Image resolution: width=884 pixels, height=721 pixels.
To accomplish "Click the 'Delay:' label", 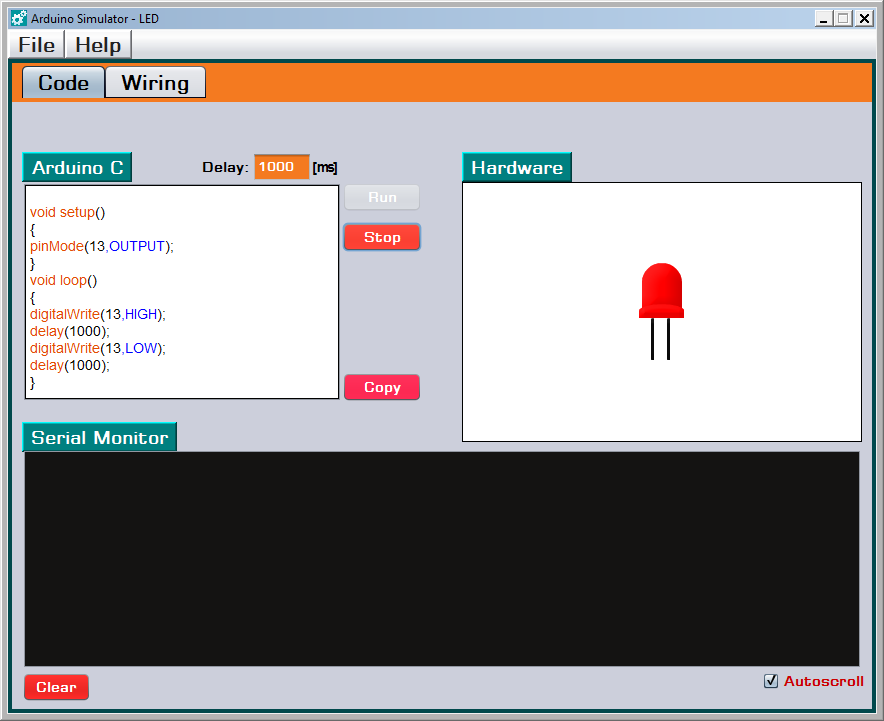I will coord(226,167).
